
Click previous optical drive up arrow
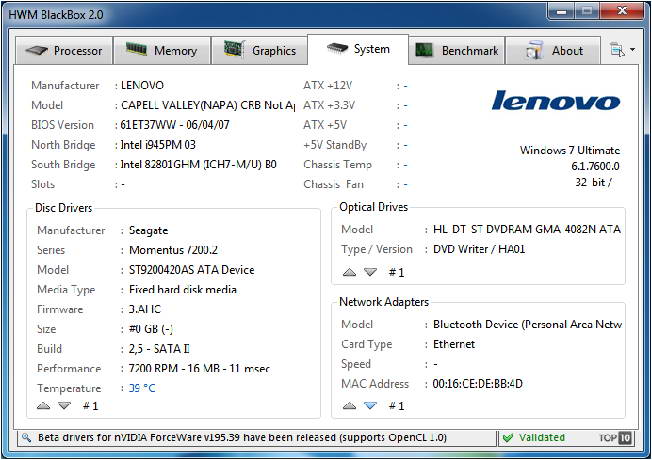click(x=349, y=272)
